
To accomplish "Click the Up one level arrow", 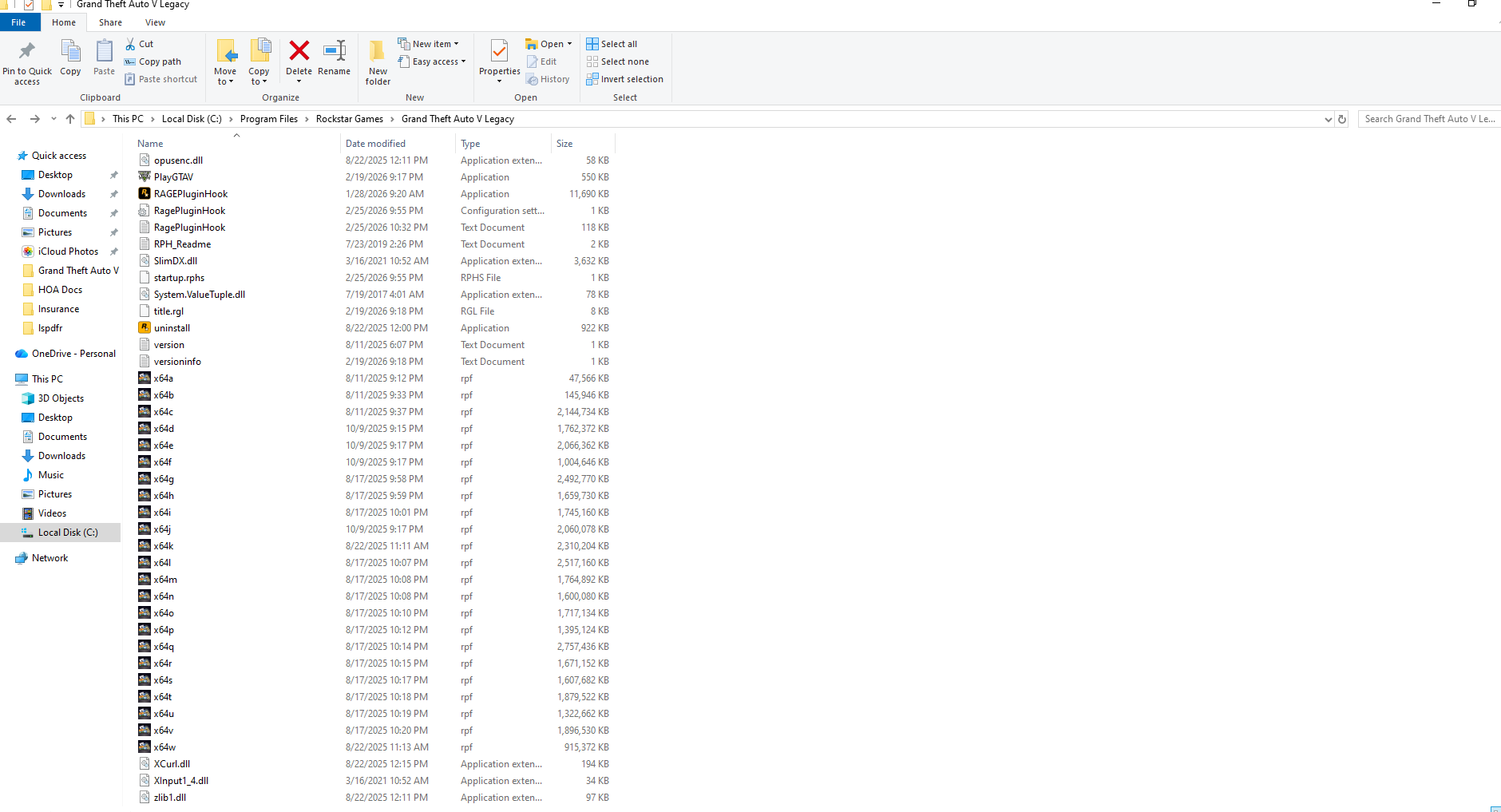I will 70,119.
